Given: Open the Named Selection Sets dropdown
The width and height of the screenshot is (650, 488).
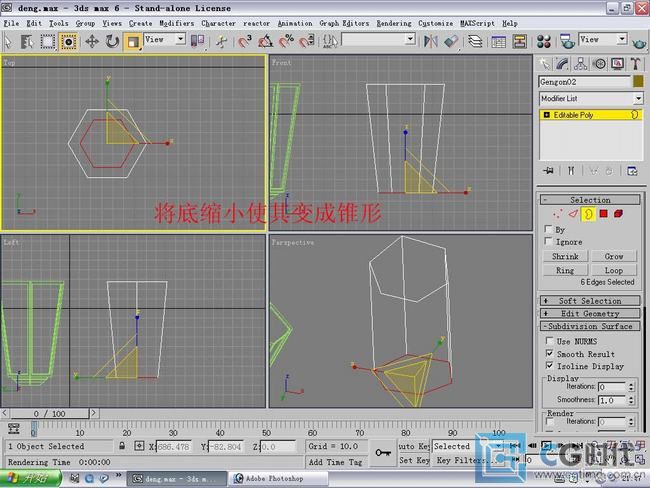Looking at the screenshot, I should point(410,39).
